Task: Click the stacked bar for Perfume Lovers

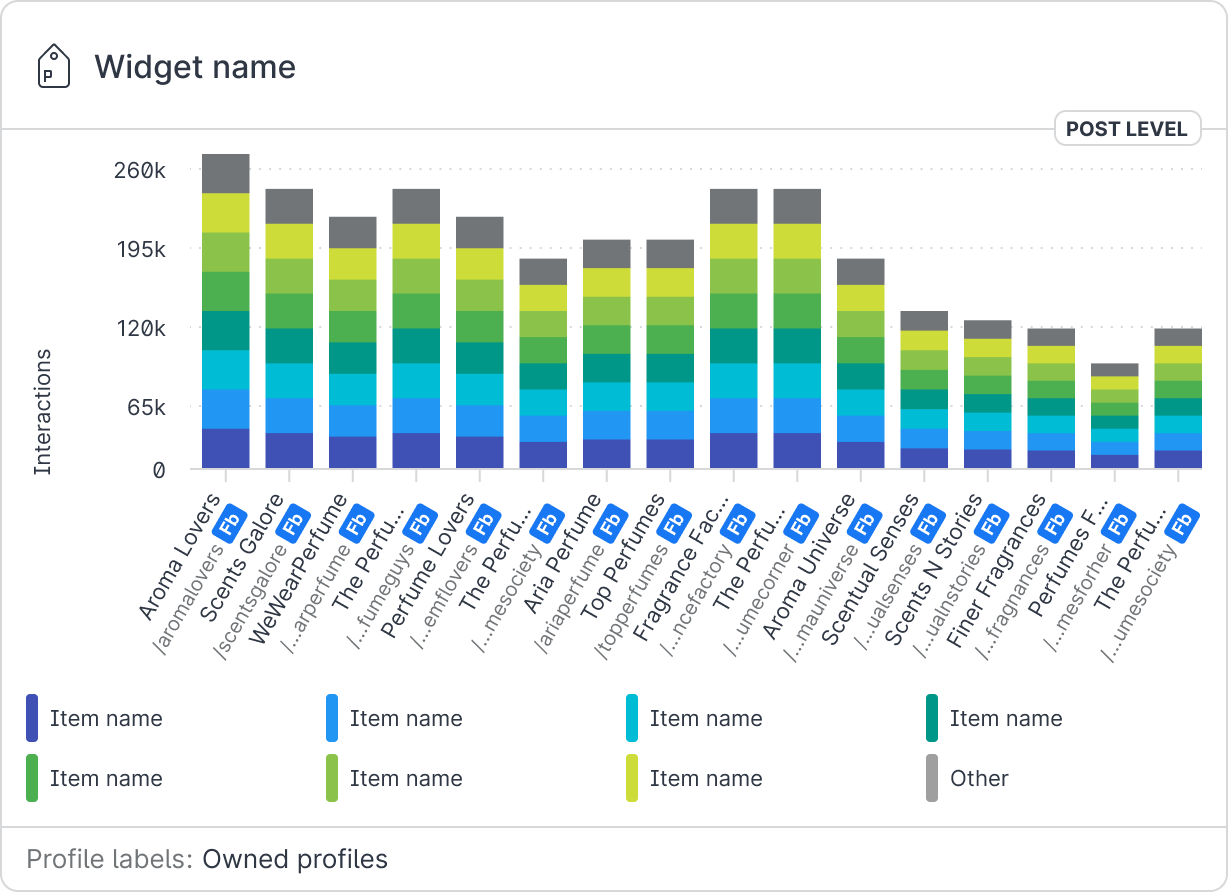Action: click(x=480, y=342)
